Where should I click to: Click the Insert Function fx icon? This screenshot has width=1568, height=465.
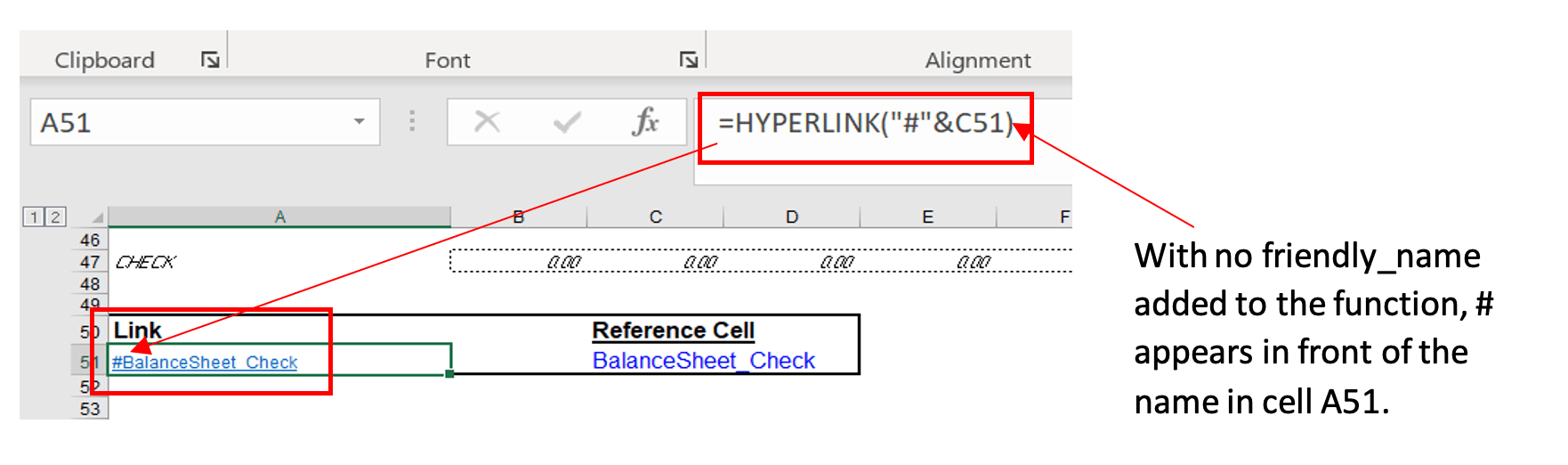[x=645, y=122]
